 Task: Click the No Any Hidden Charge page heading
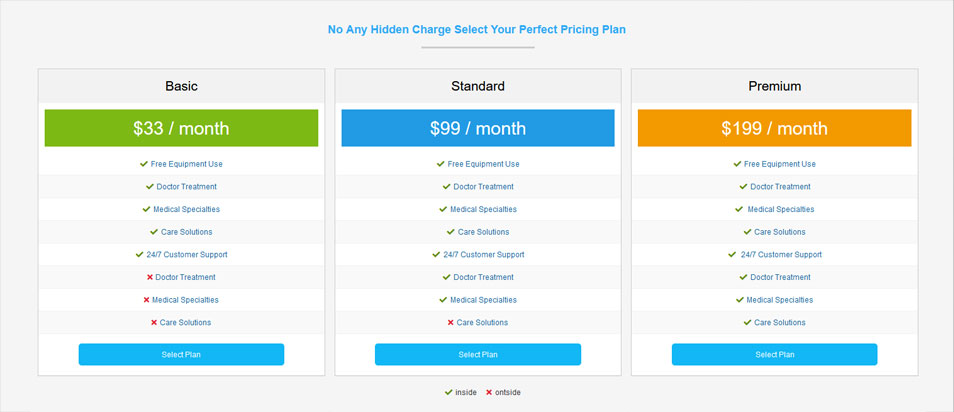point(477,30)
